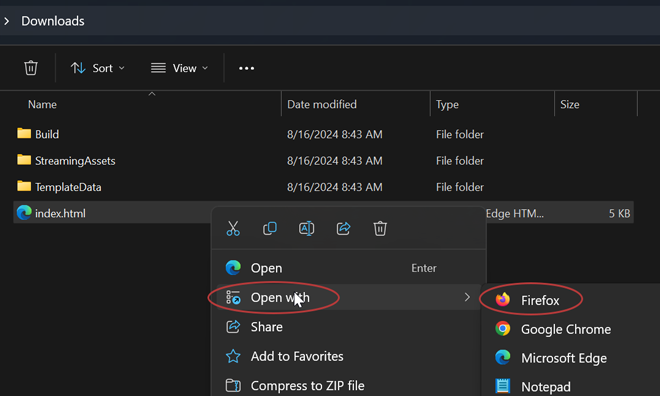This screenshot has width=660, height=396.
Task: Select Firefox in Open with submenu
Action: point(540,300)
